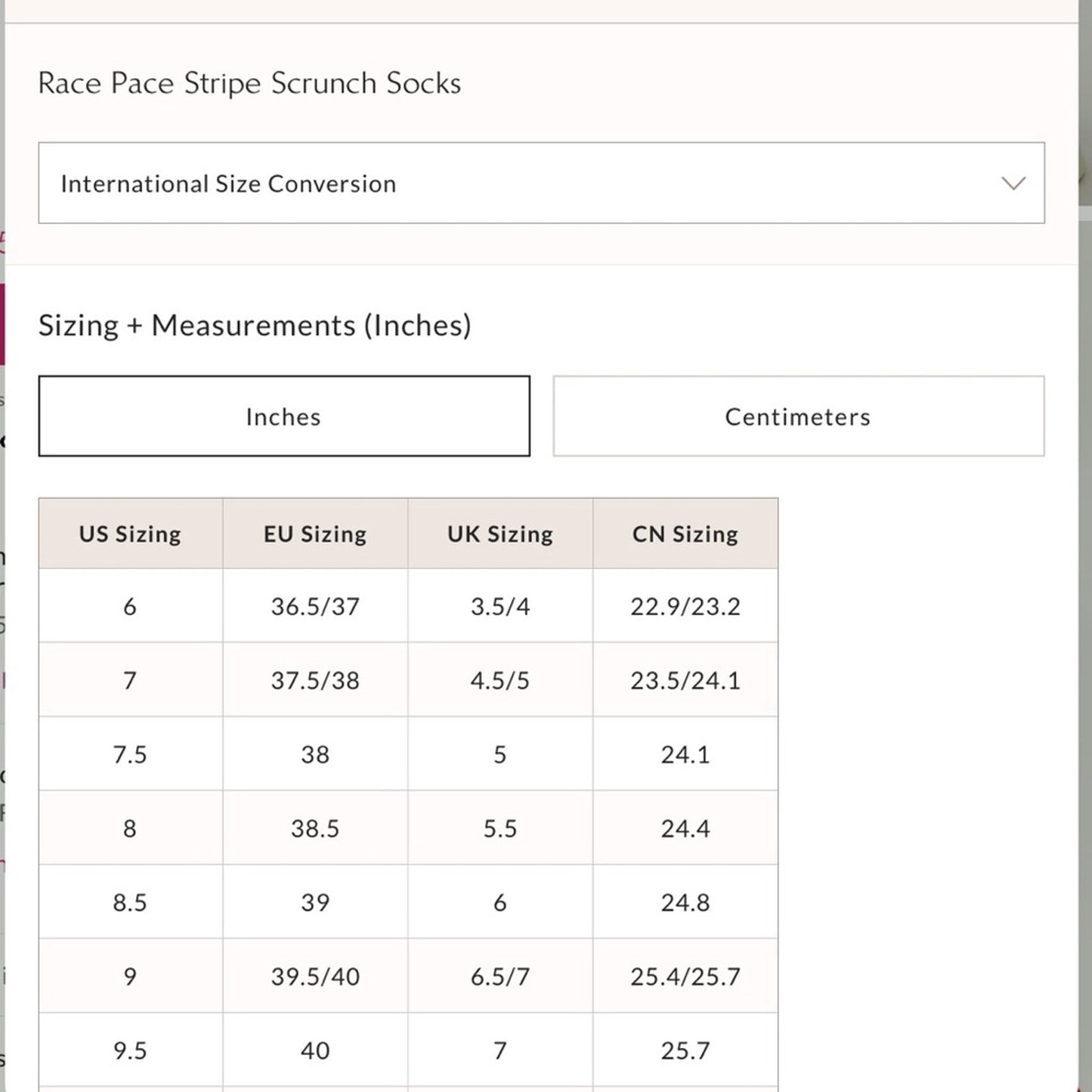
Task: Select the Inches measurement tab
Action: [283, 416]
